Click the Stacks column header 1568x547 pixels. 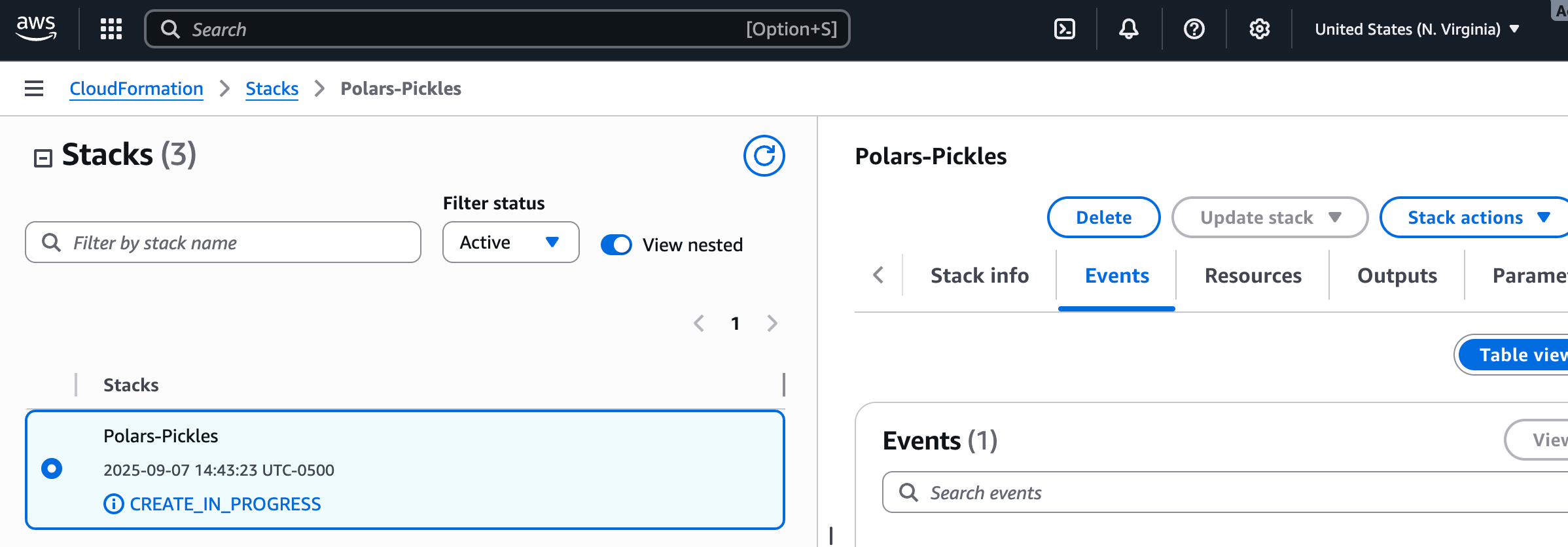(131, 385)
